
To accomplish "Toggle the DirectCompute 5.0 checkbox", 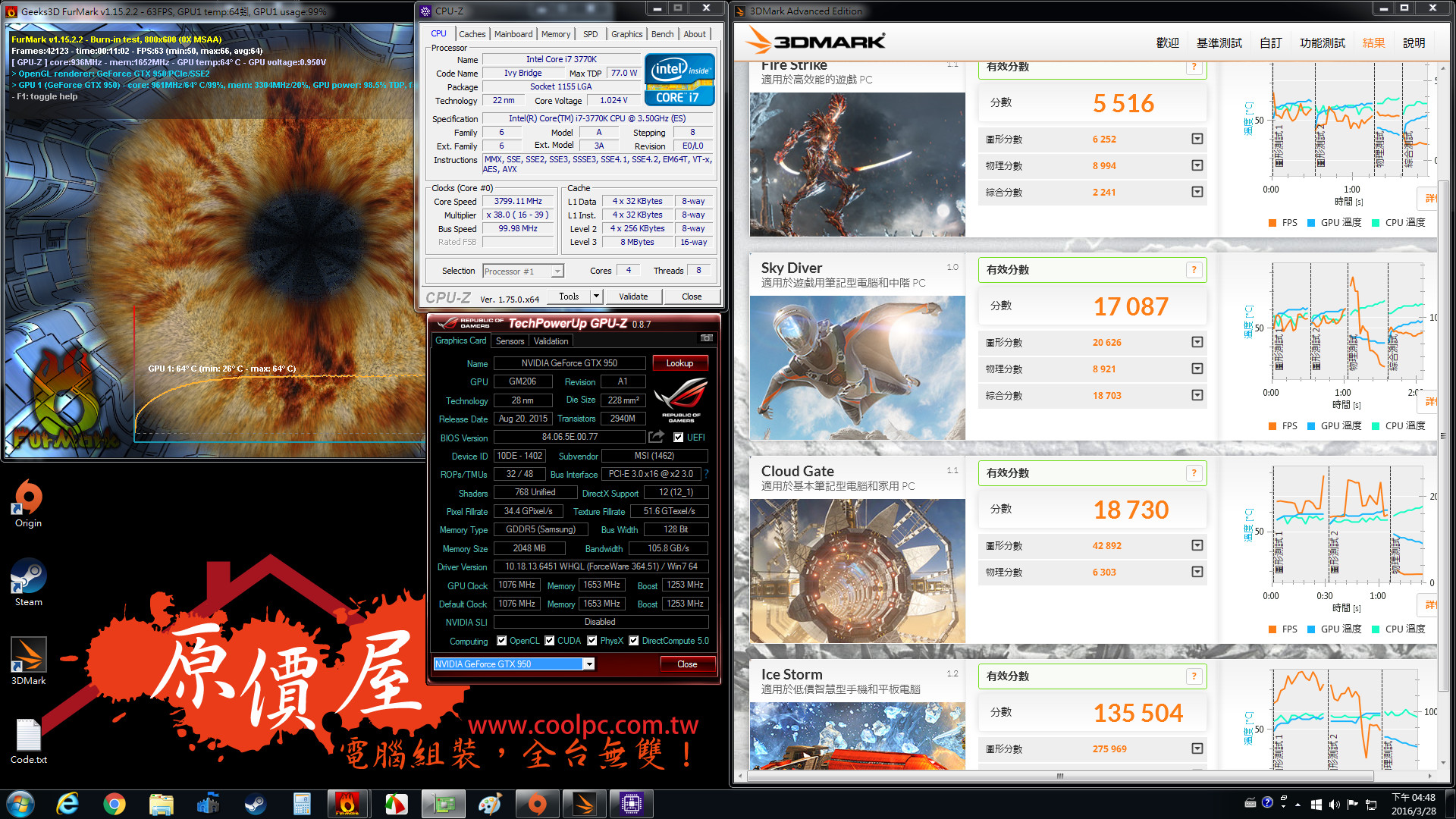I will click(x=634, y=641).
